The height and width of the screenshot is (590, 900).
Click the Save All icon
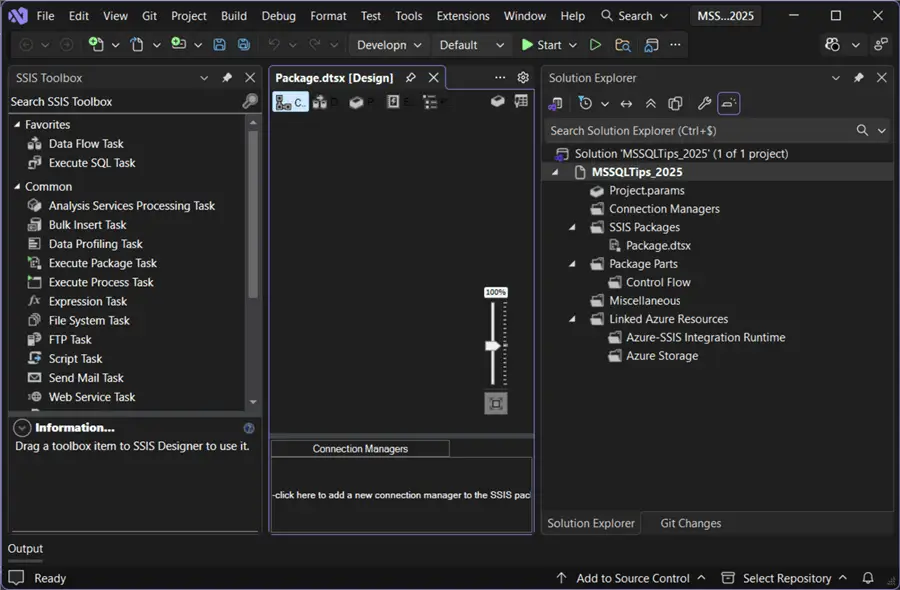[244, 44]
